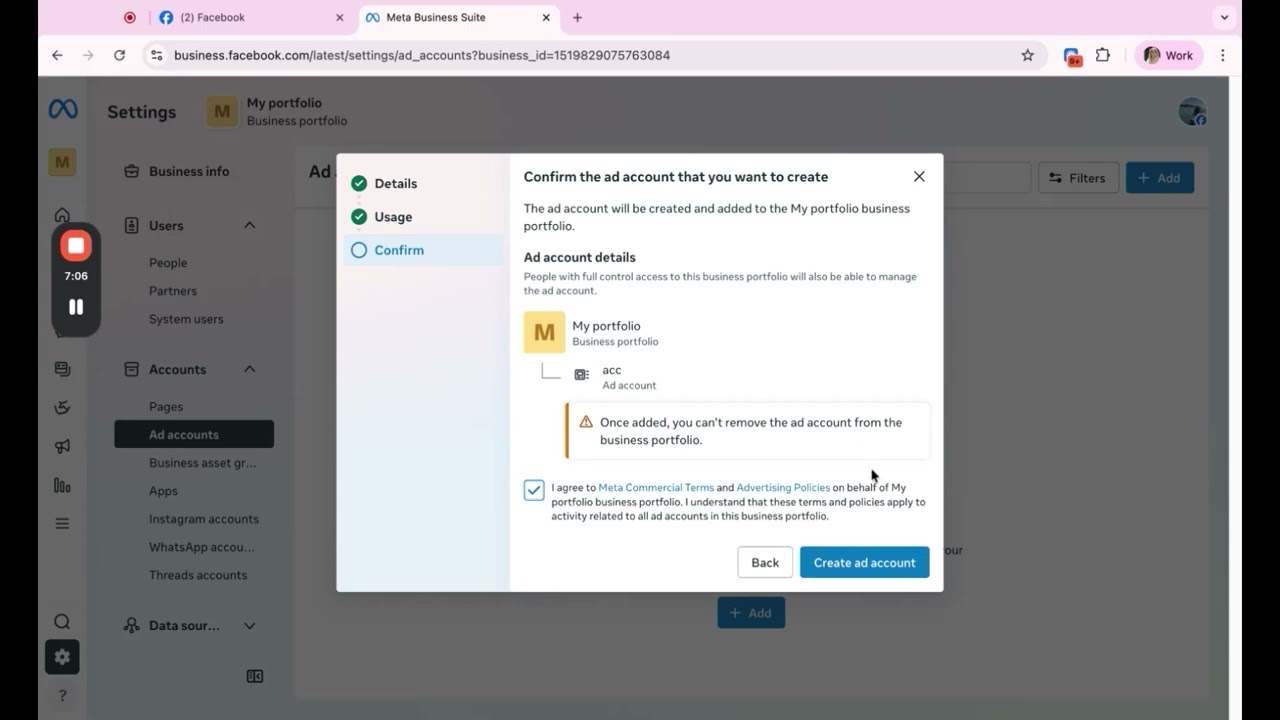The height and width of the screenshot is (720, 1280).
Task: Click the yellow M portfolio icon in rail
Action: (62, 162)
